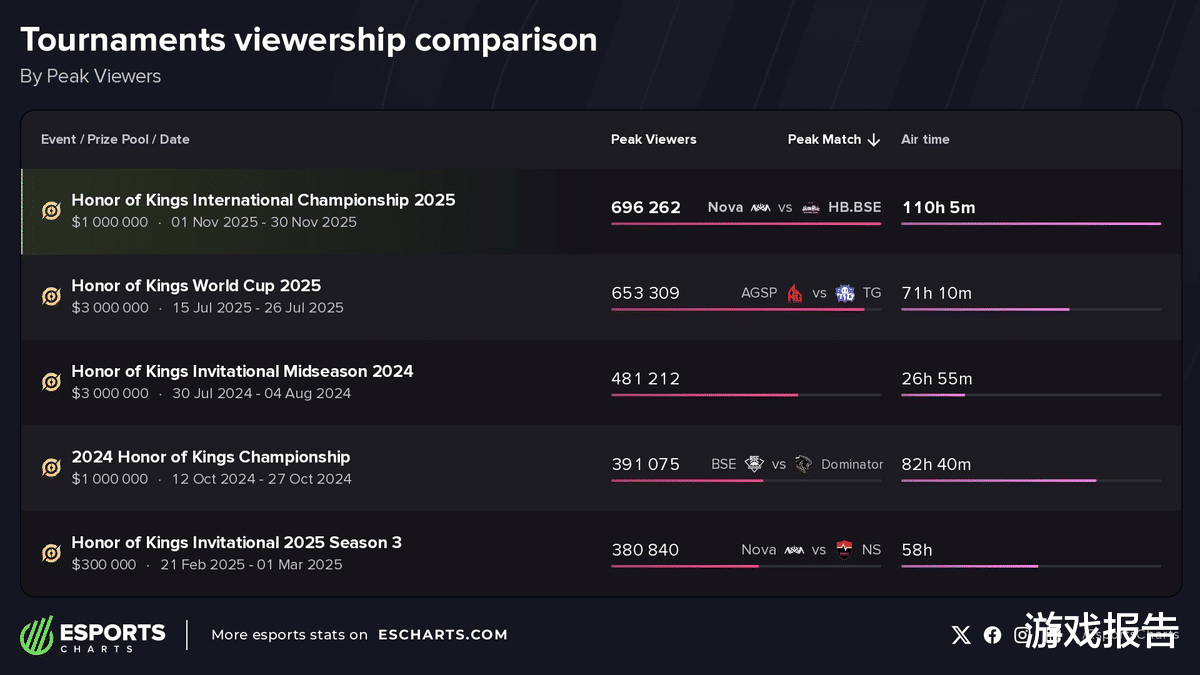This screenshot has width=1200, height=675.
Task: Click the 696 262 peak viewers bar
Action: click(746, 224)
